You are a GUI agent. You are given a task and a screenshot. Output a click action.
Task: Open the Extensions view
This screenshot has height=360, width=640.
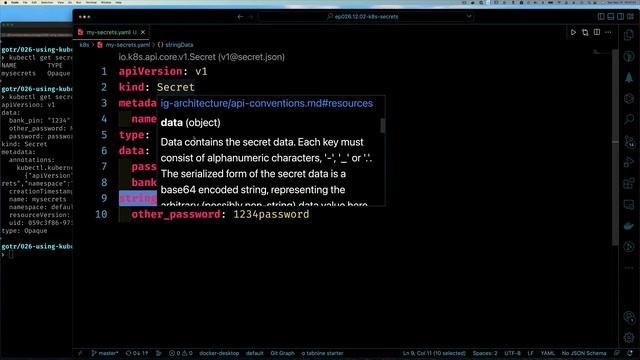click(x=629, y=183)
